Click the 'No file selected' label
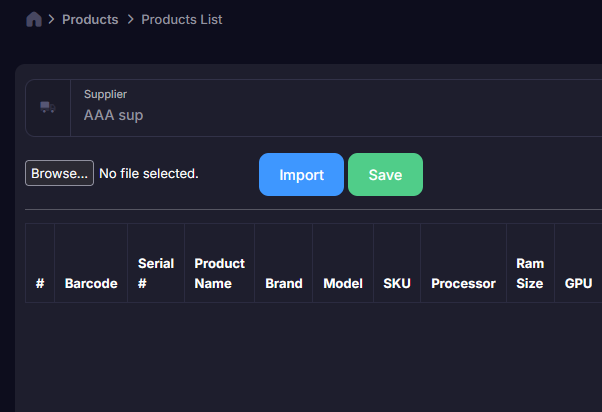 point(149,173)
